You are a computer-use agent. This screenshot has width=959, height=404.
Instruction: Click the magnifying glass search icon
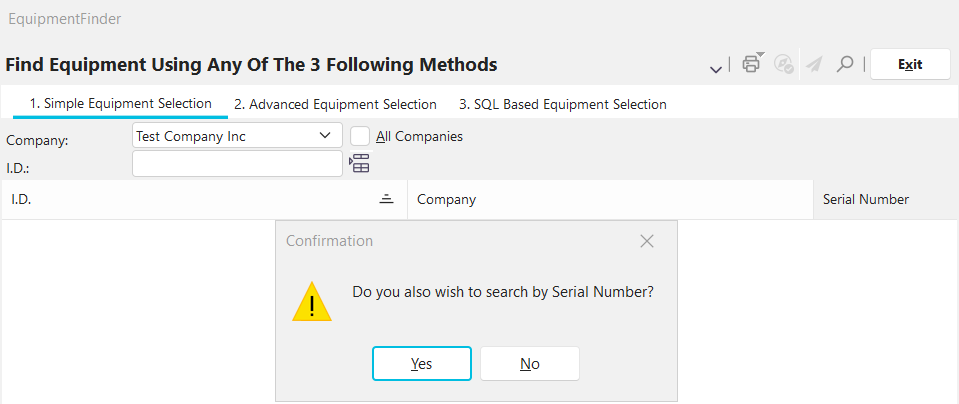845,64
